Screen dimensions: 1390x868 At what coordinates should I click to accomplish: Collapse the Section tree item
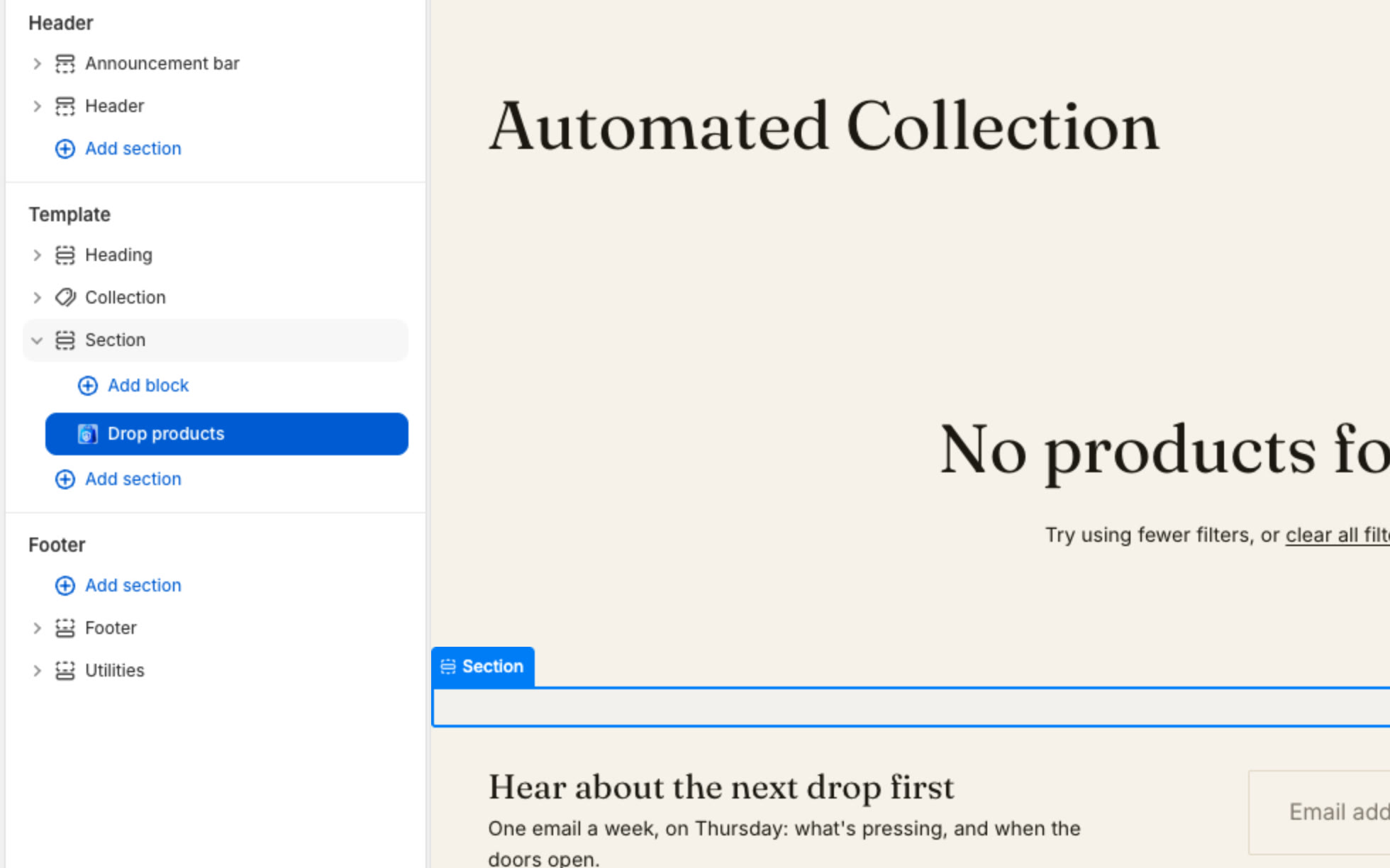pos(37,340)
